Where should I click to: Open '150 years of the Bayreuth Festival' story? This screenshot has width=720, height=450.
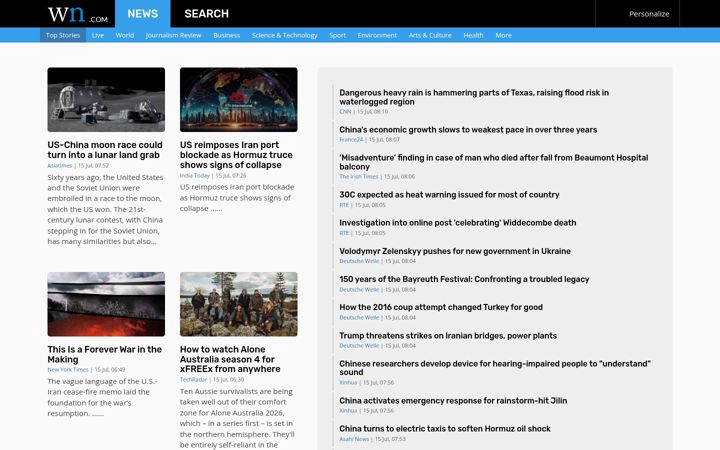click(x=464, y=279)
